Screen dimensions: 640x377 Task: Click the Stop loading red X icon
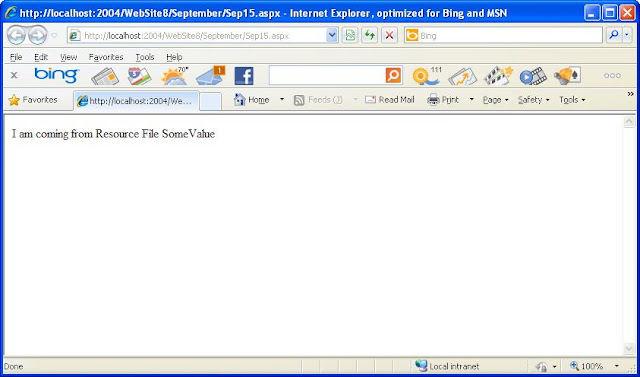coord(389,35)
